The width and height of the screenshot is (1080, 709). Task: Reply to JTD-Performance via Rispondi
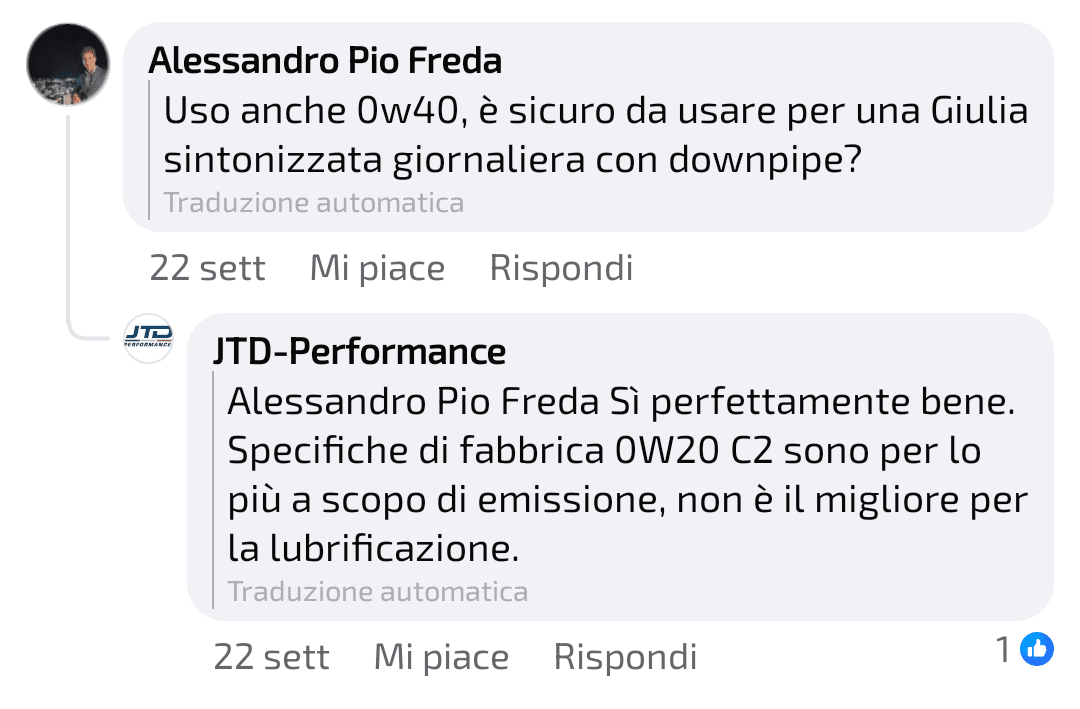[x=625, y=657]
